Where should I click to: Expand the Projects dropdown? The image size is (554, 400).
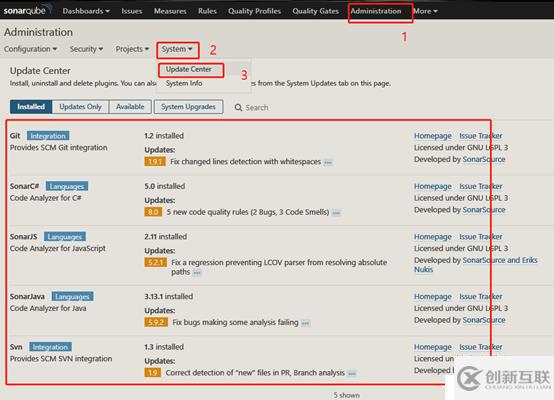pyautogui.click(x=132, y=49)
